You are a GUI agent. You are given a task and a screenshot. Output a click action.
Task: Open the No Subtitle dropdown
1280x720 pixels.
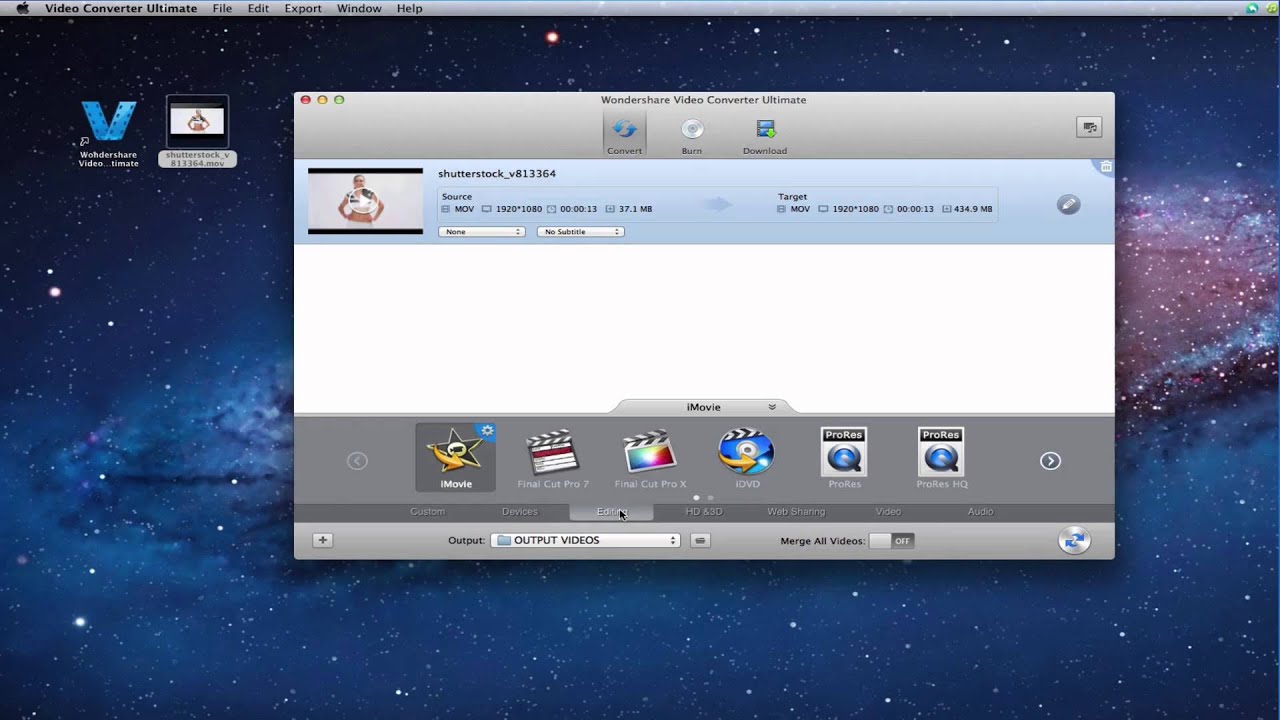[x=581, y=232]
